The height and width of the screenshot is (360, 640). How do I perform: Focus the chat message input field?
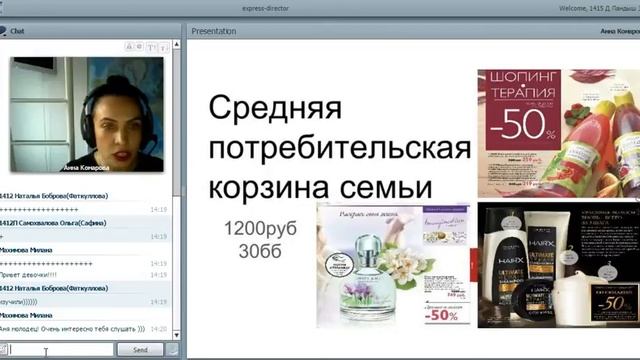coord(61,349)
